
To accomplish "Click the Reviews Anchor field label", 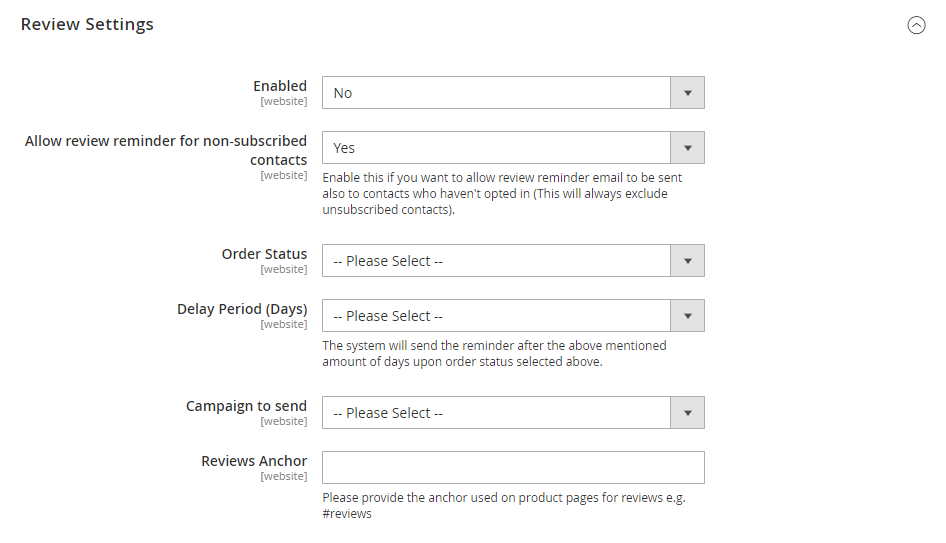I will point(254,461).
